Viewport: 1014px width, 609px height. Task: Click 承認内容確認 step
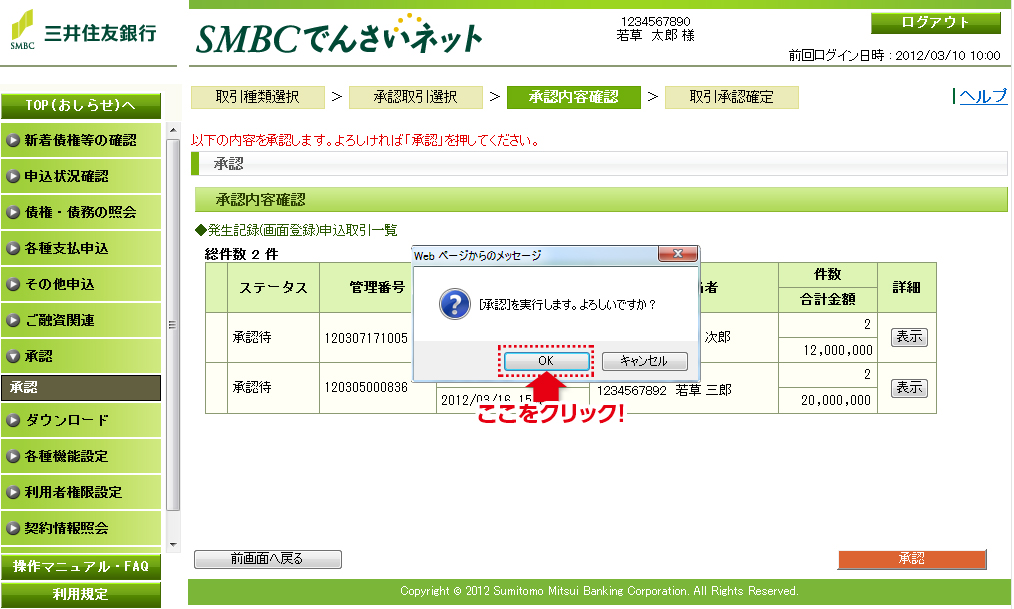tap(574, 97)
